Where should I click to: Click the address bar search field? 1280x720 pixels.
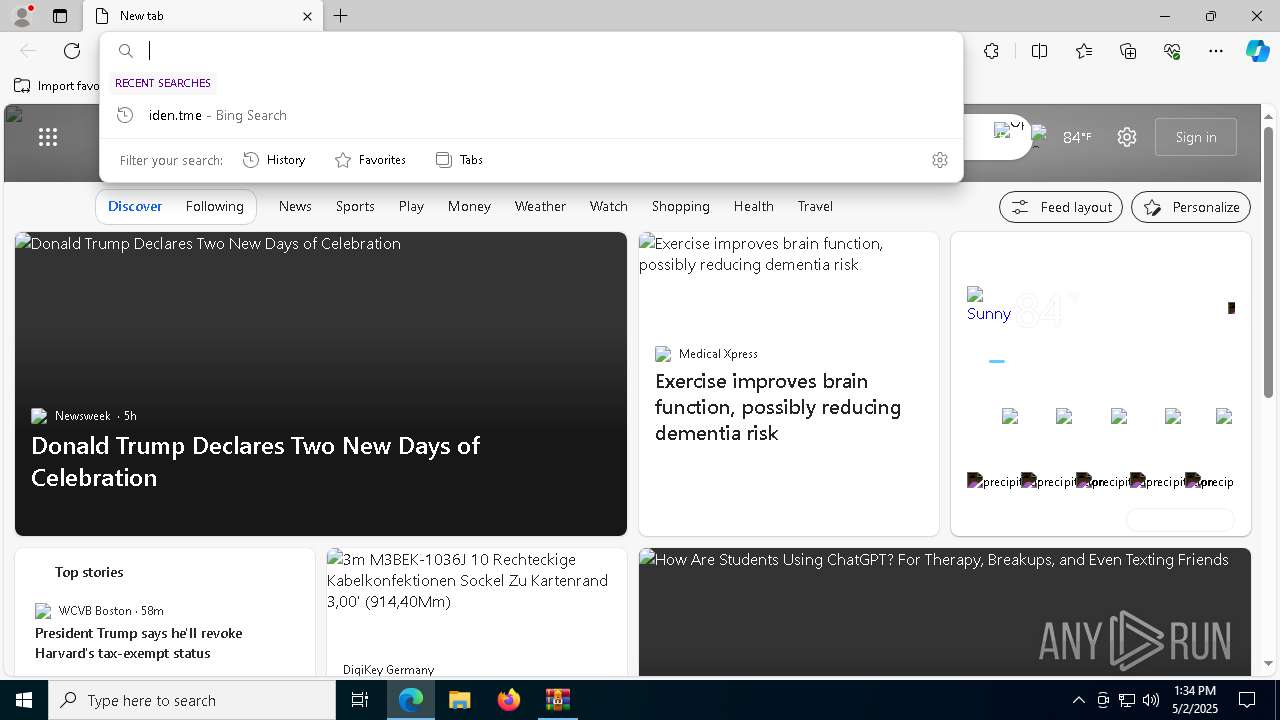point(531,51)
